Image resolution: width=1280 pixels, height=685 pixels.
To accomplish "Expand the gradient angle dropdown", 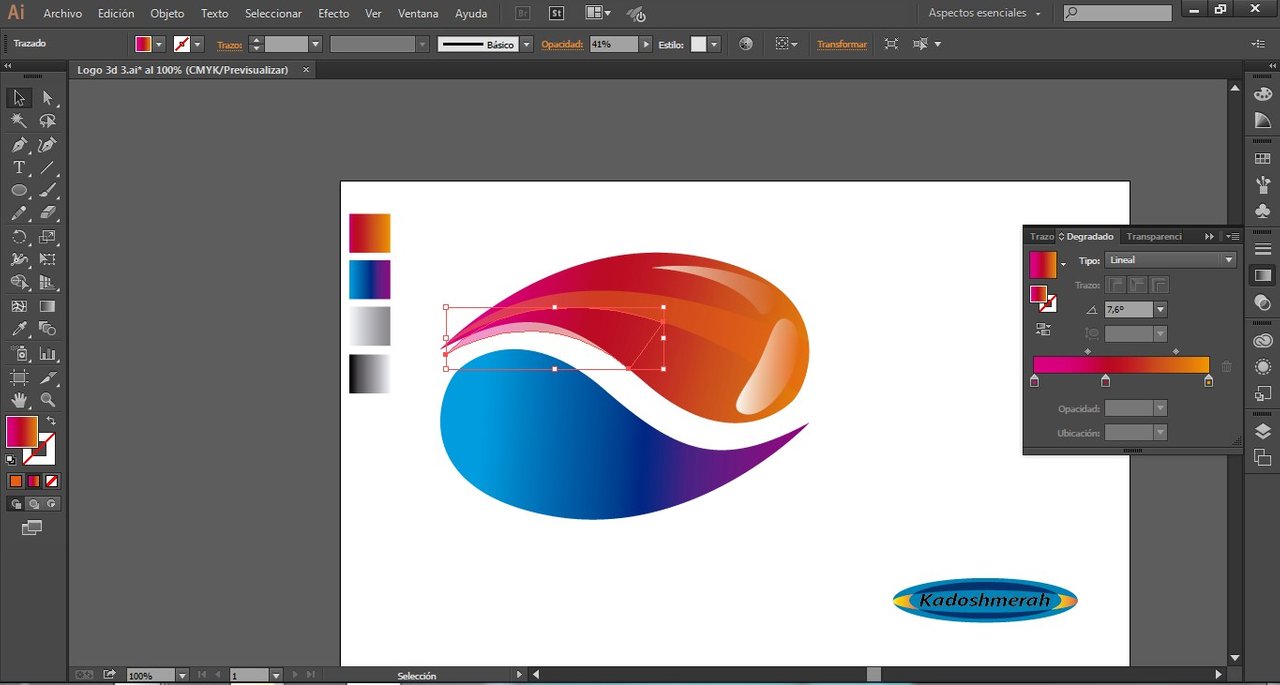I will [x=1160, y=310].
